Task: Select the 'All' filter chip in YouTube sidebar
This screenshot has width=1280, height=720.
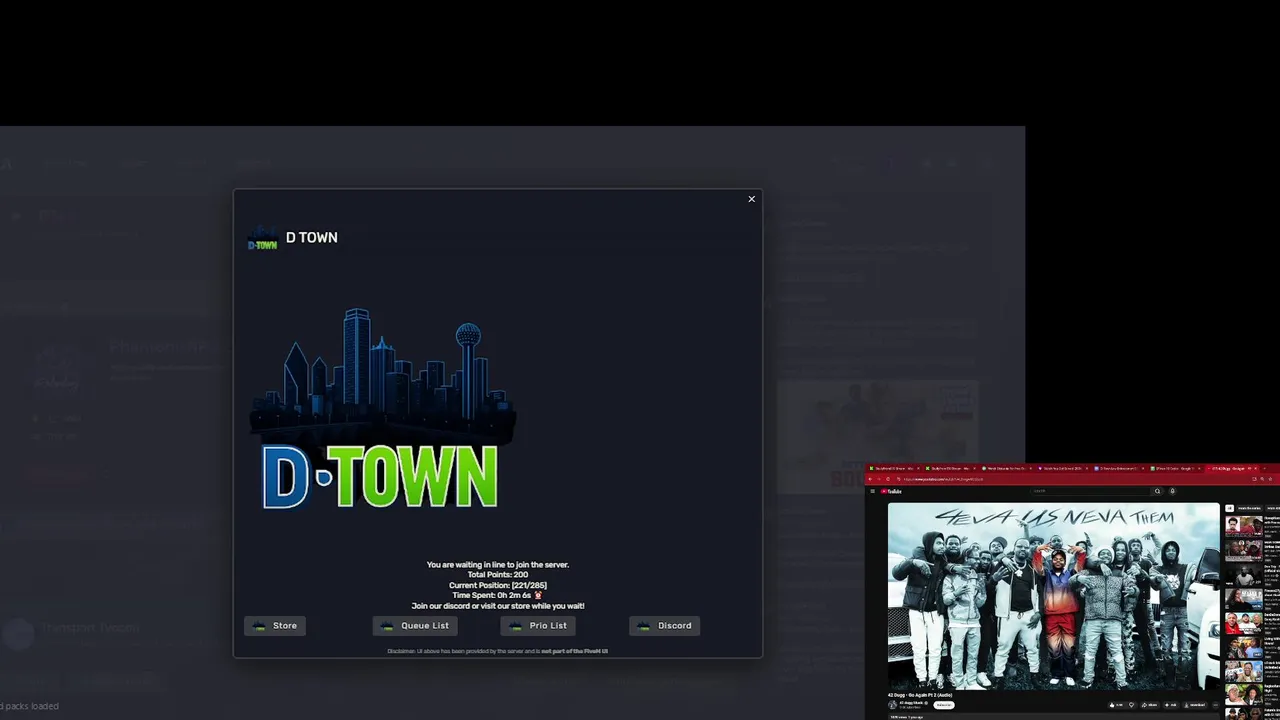Action: point(1229,508)
